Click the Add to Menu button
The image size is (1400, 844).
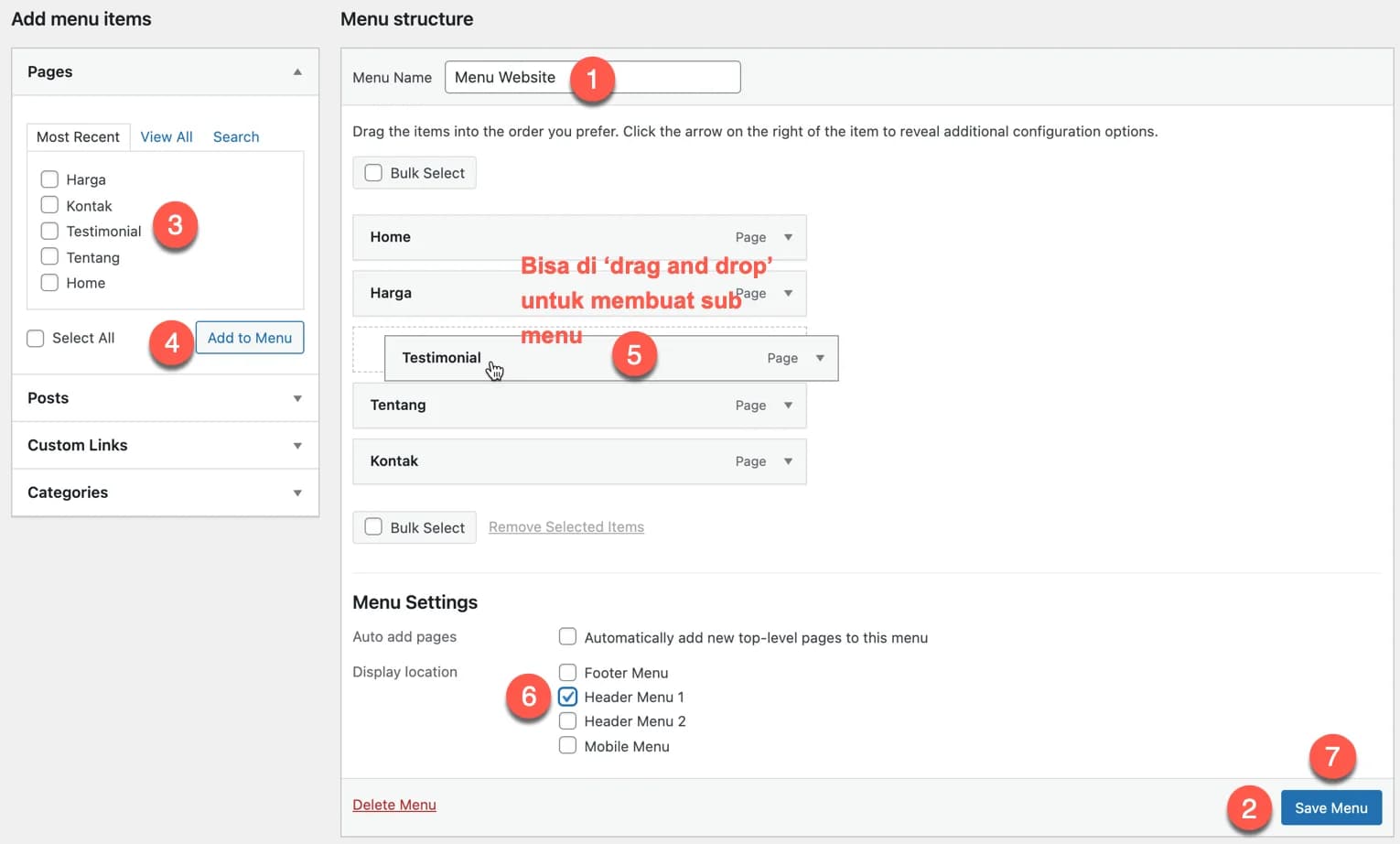click(x=250, y=338)
